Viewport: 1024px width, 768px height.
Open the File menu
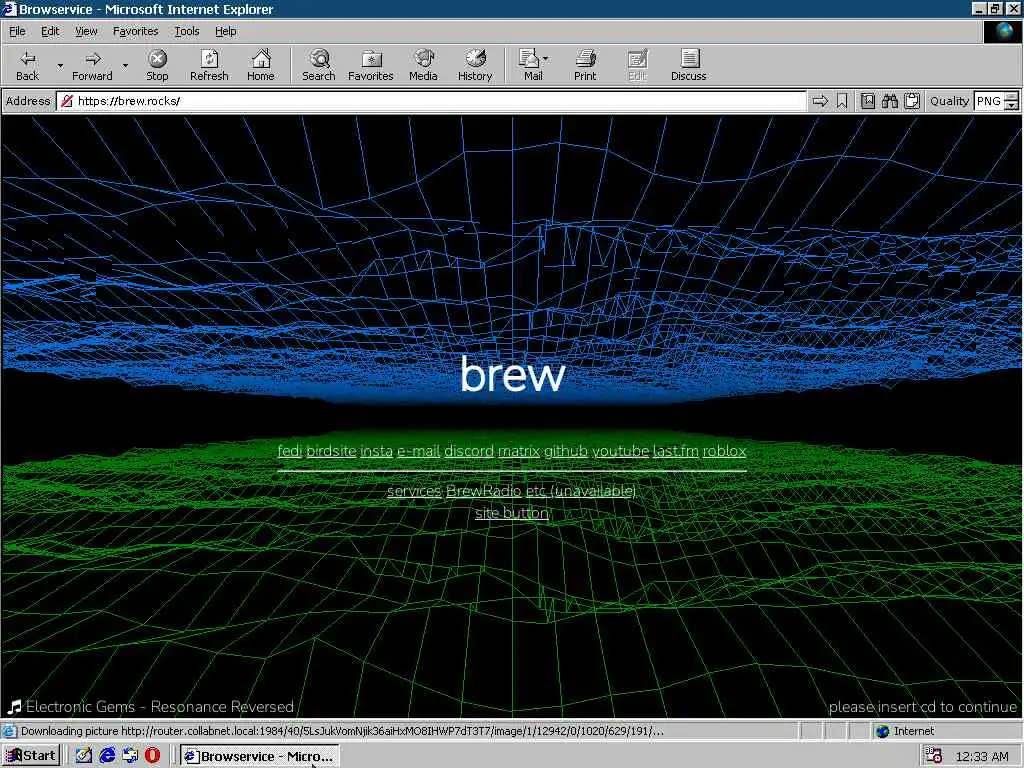17,31
